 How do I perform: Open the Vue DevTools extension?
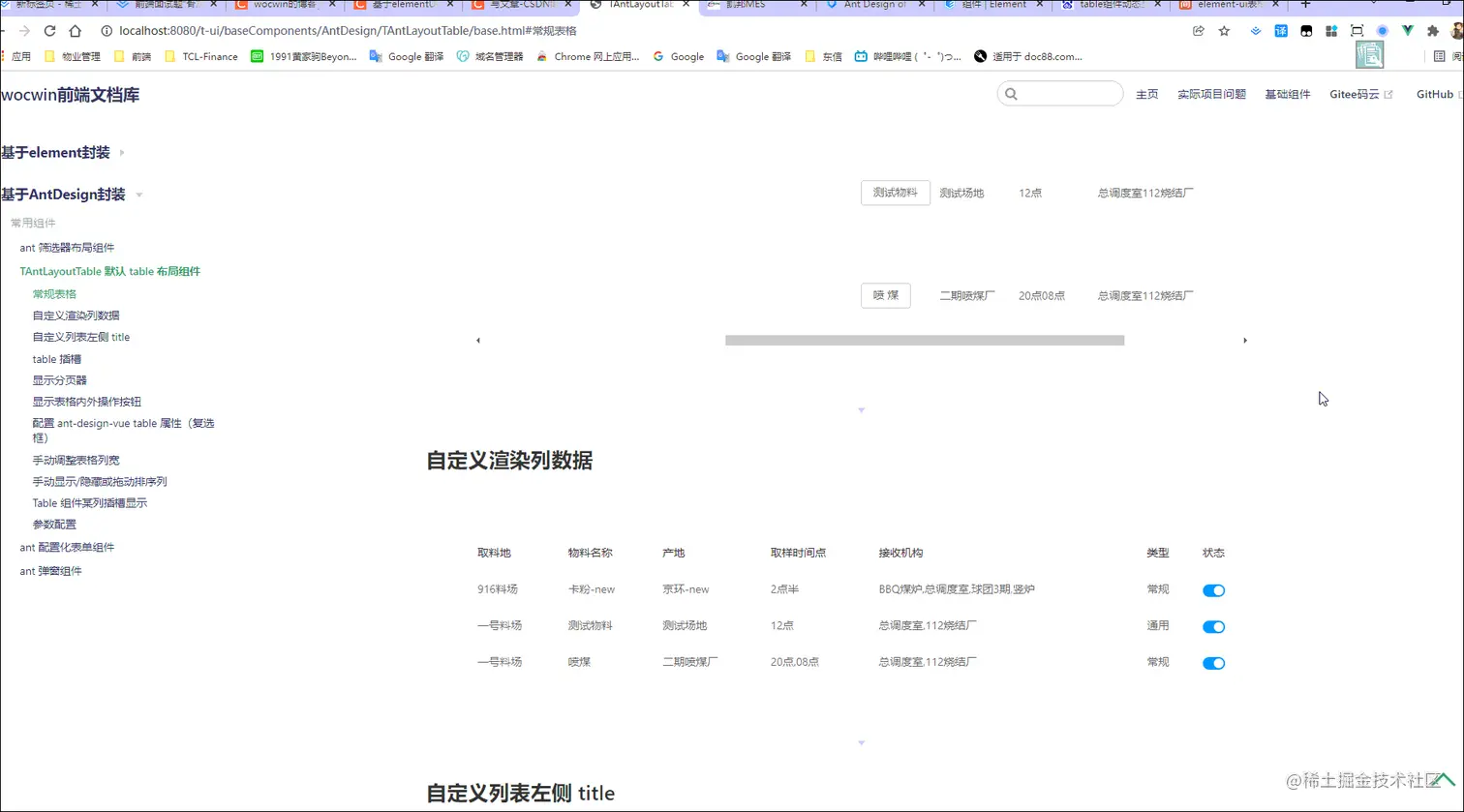point(1408,30)
